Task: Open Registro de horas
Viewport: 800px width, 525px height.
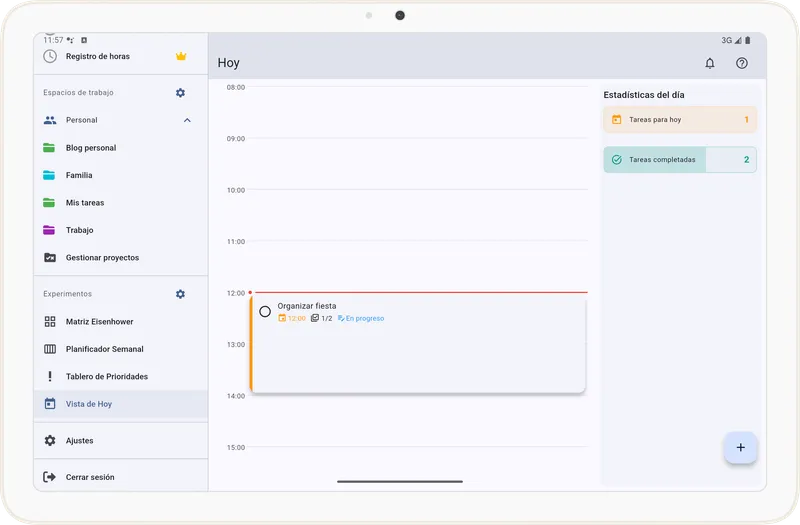Action: pyautogui.click(x=97, y=56)
